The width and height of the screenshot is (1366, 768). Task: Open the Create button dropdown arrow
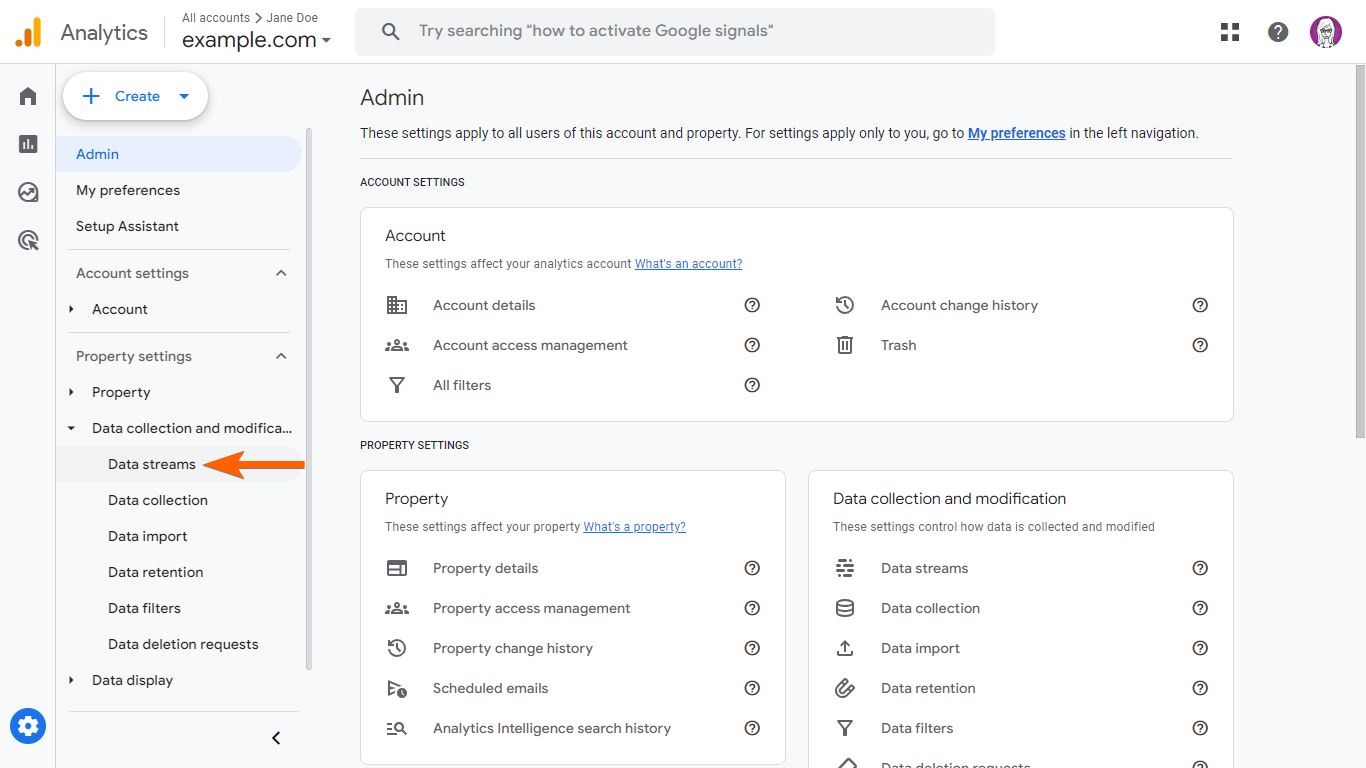[184, 97]
